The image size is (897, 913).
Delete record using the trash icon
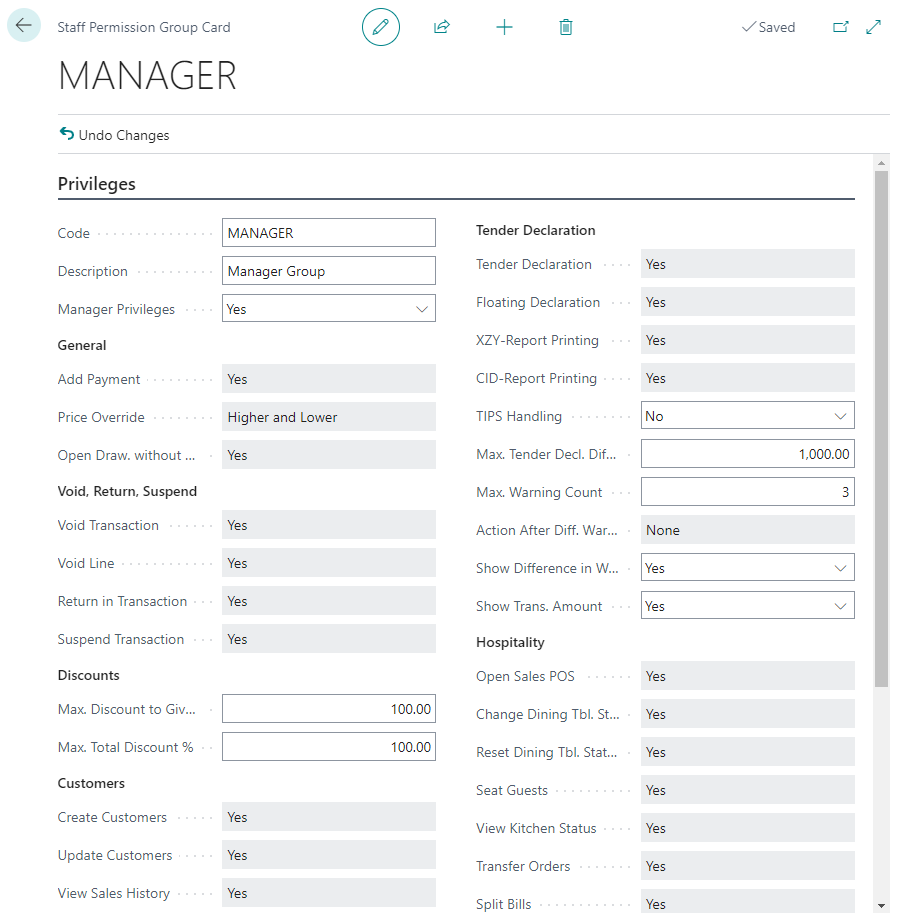pyautogui.click(x=566, y=27)
